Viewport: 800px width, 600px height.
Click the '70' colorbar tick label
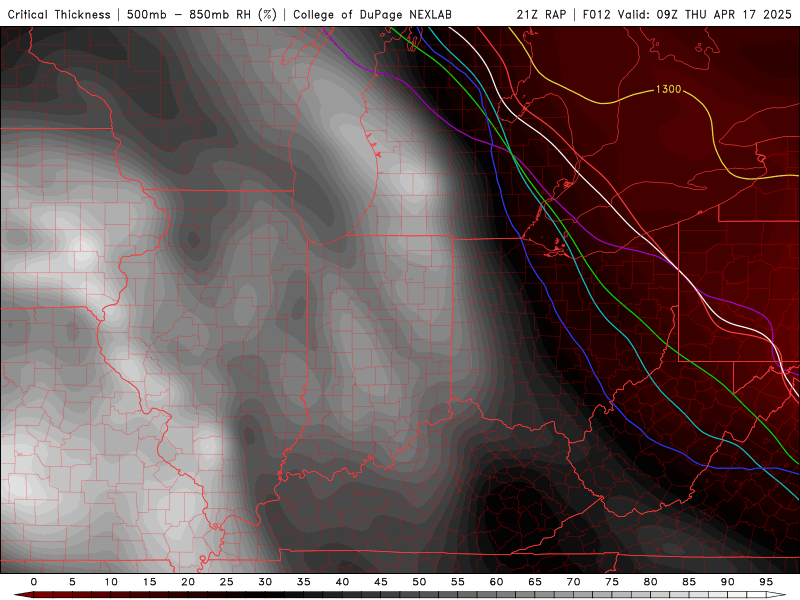point(573,582)
